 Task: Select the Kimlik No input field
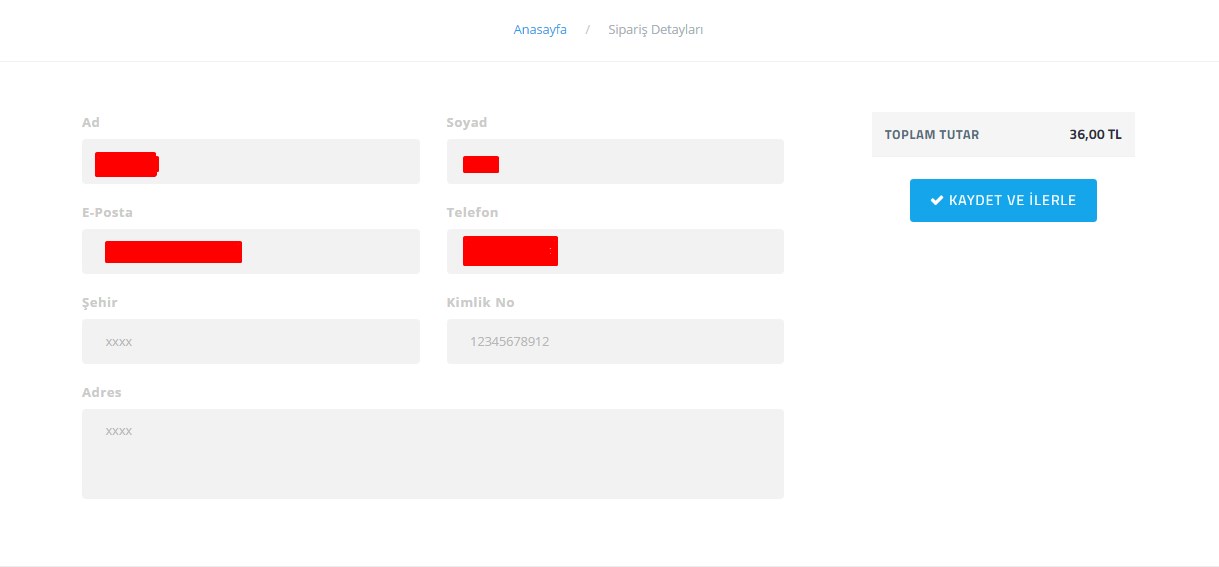click(x=615, y=341)
